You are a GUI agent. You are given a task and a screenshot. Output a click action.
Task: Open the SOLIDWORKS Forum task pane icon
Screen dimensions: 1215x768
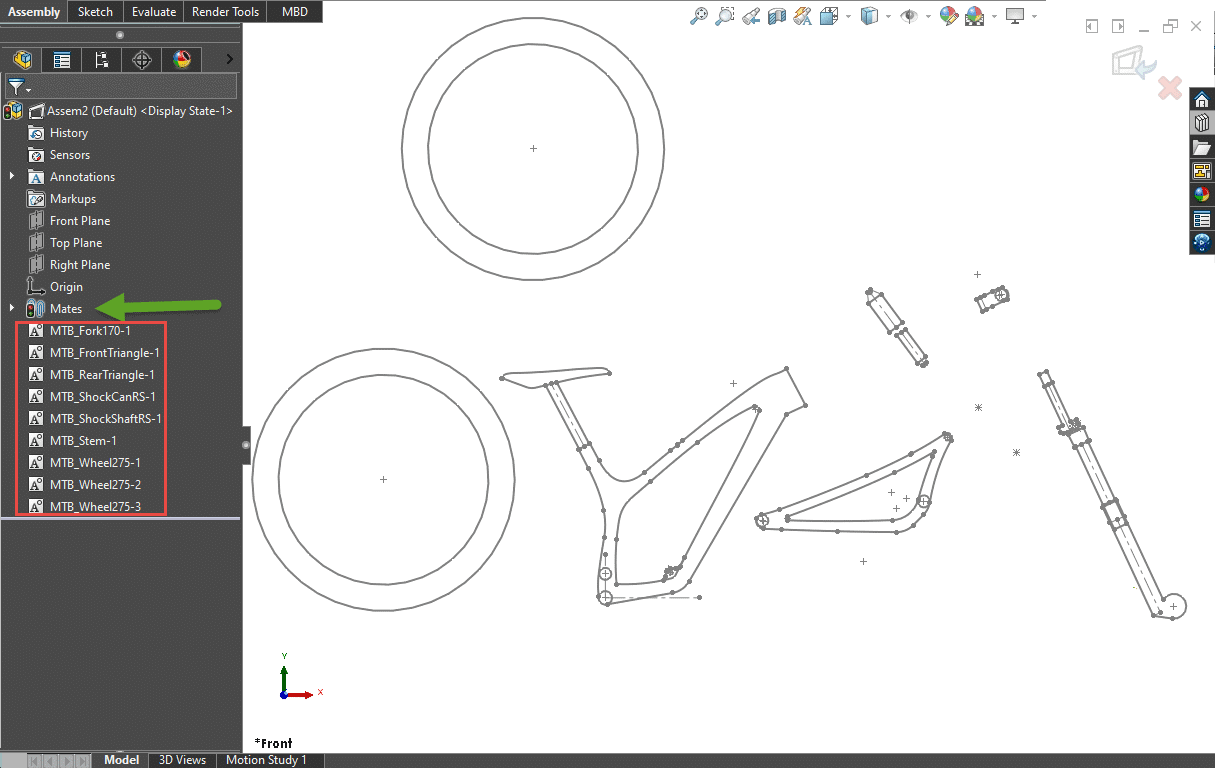tap(1202, 243)
